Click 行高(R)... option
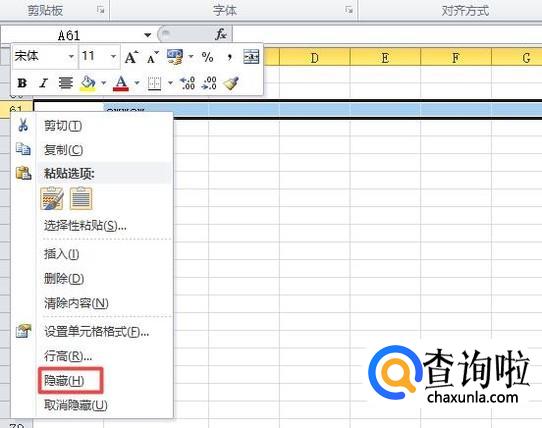 tap(68, 356)
